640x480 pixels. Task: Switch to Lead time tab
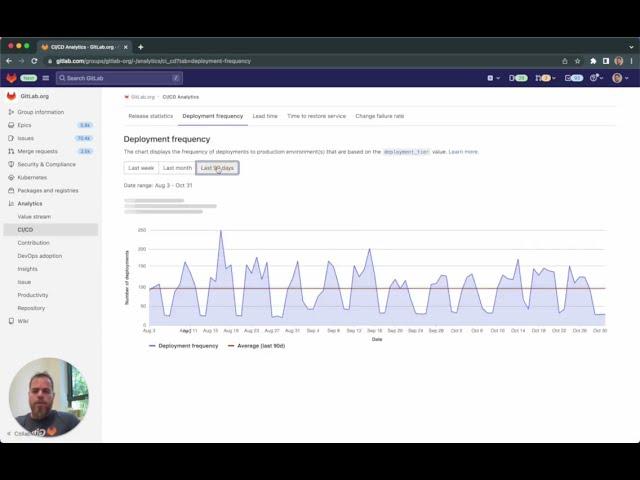pyautogui.click(x=265, y=116)
